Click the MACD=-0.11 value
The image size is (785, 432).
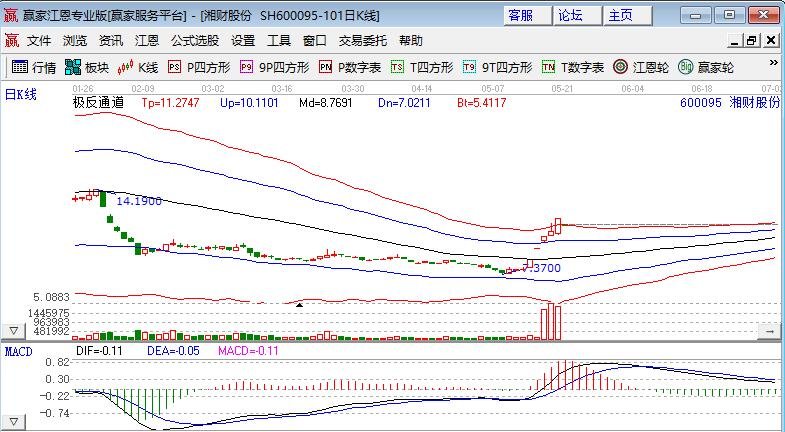[x=248, y=351]
